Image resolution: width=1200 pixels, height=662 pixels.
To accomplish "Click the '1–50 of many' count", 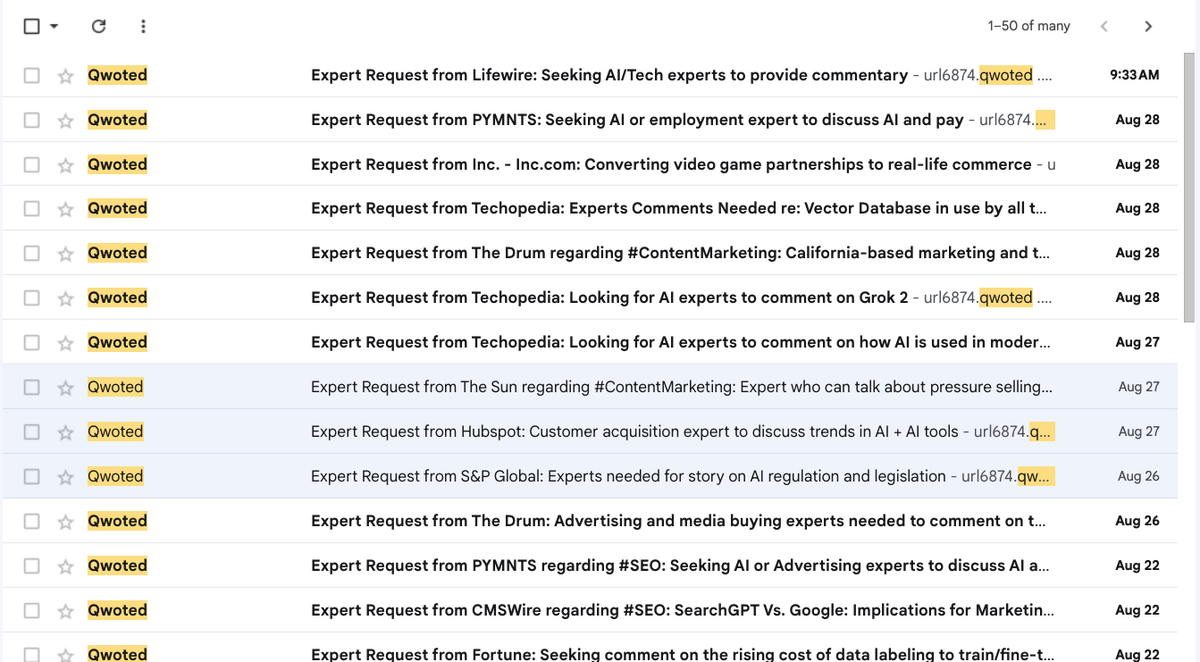I will click(1028, 26).
